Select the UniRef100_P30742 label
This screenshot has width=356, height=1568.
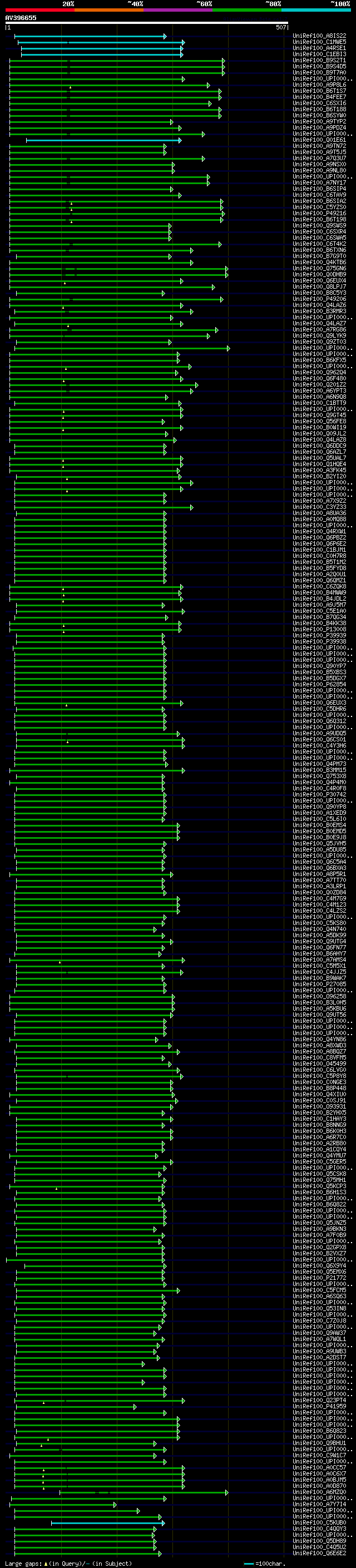coord(319,795)
